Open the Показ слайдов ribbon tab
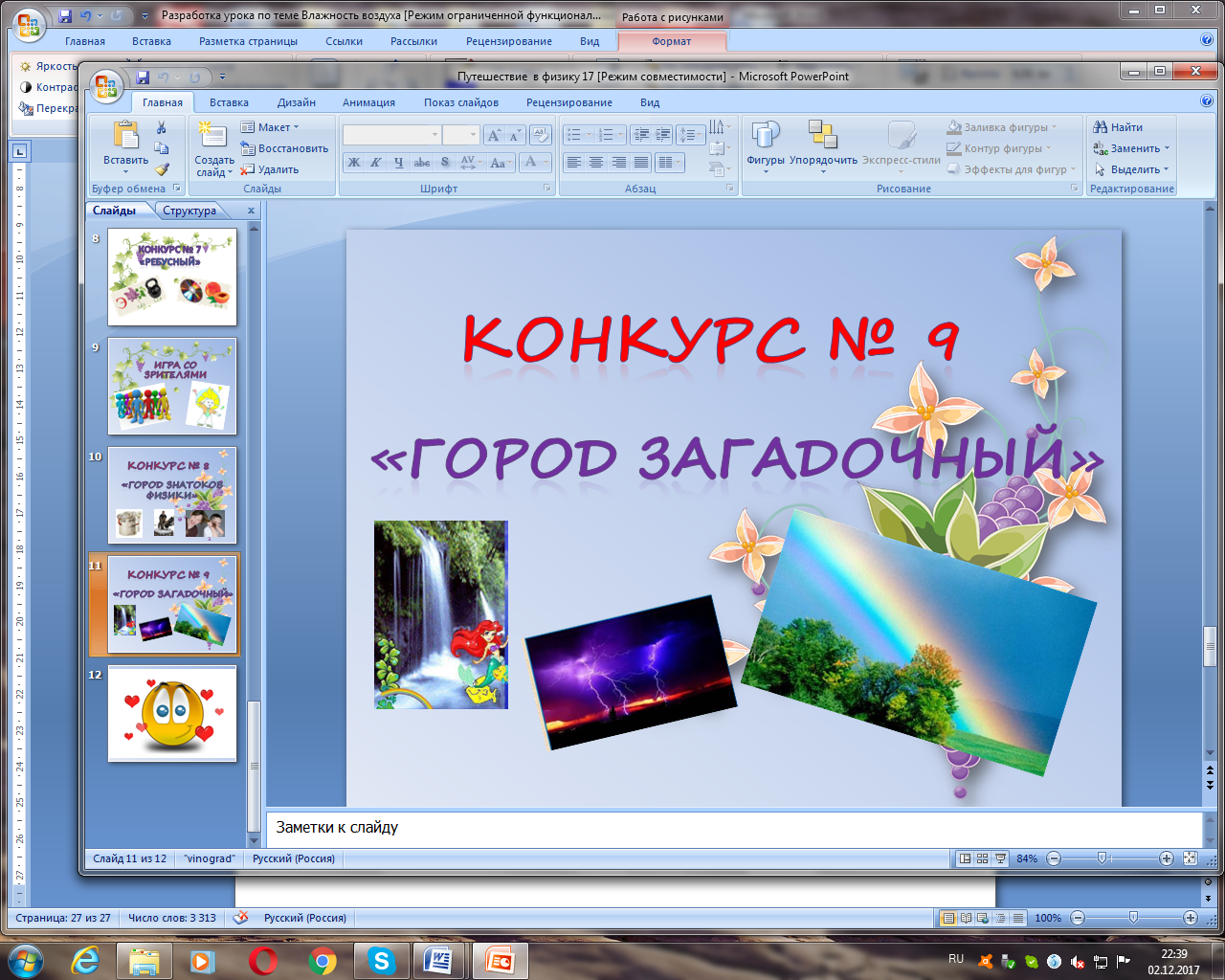This screenshot has height=980, width=1225. click(x=461, y=102)
